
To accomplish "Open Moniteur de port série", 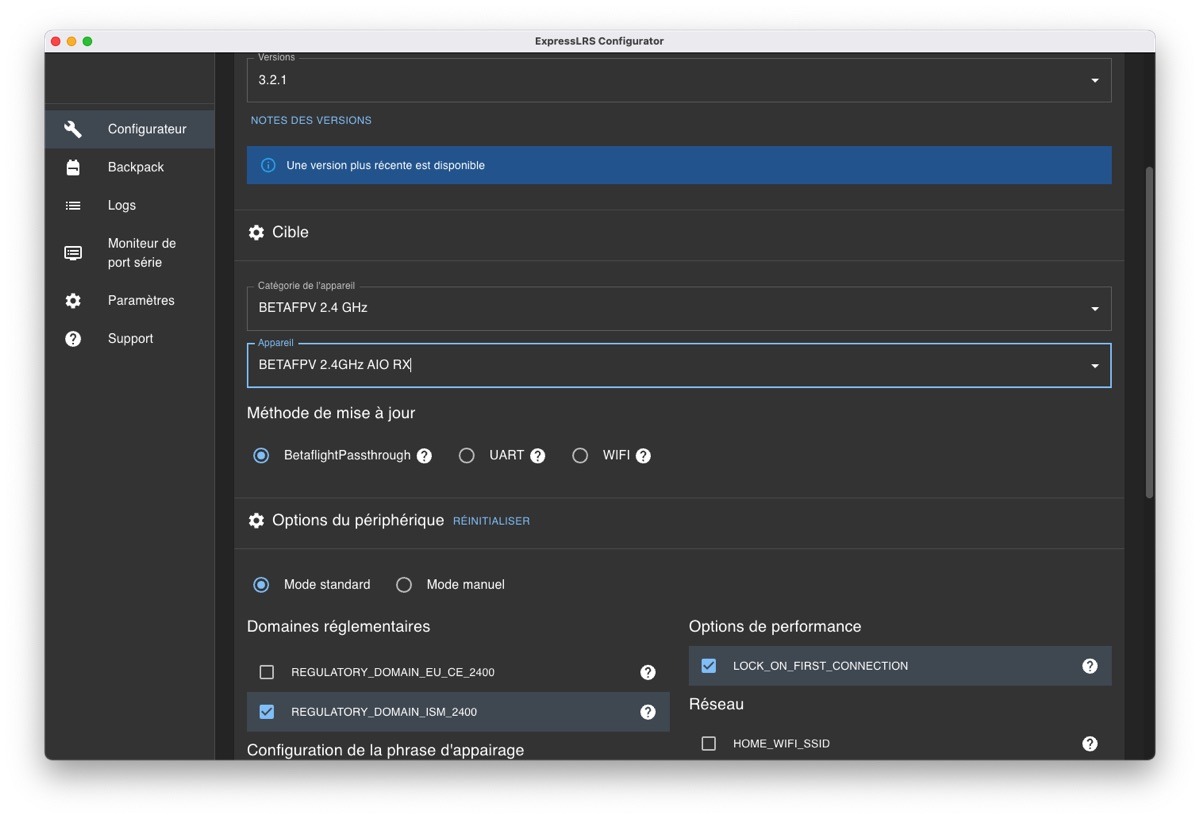I will tap(129, 253).
